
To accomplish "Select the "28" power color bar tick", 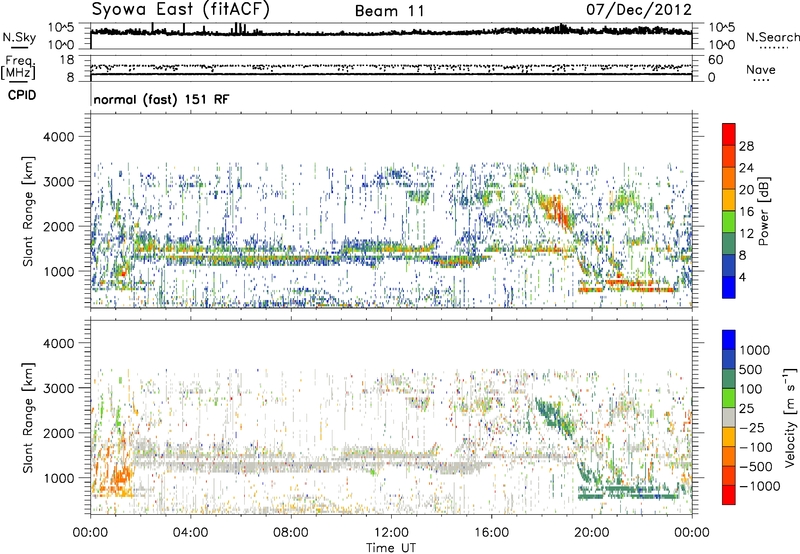I will [x=746, y=146].
